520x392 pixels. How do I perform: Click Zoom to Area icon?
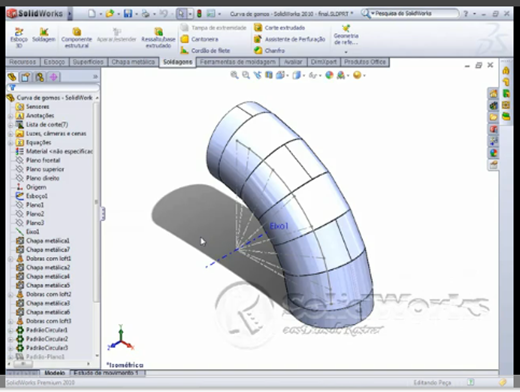pos(246,75)
